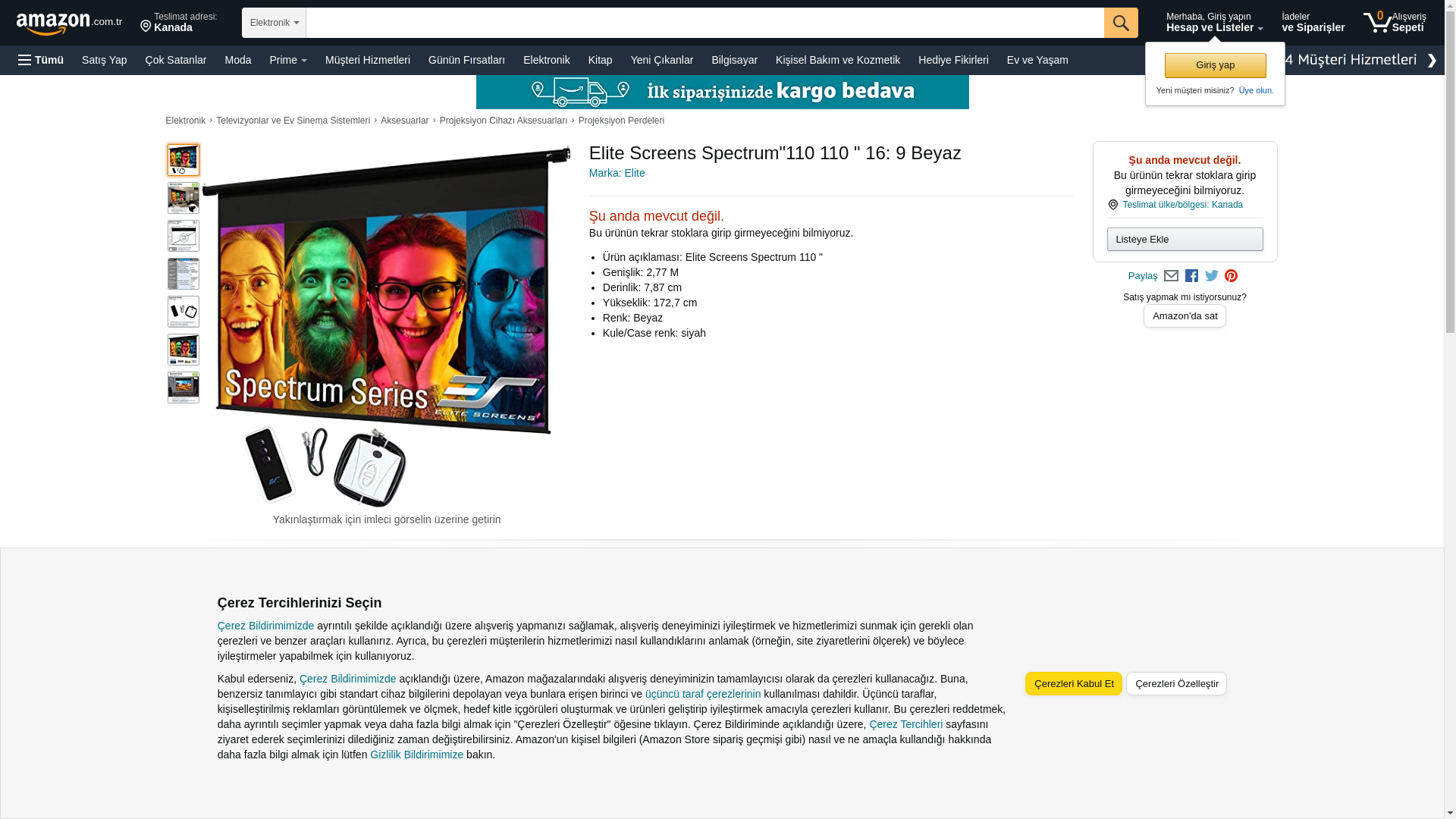Share product on Twitter icon
The width and height of the screenshot is (1456, 819).
pyautogui.click(x=1212, y=276)
